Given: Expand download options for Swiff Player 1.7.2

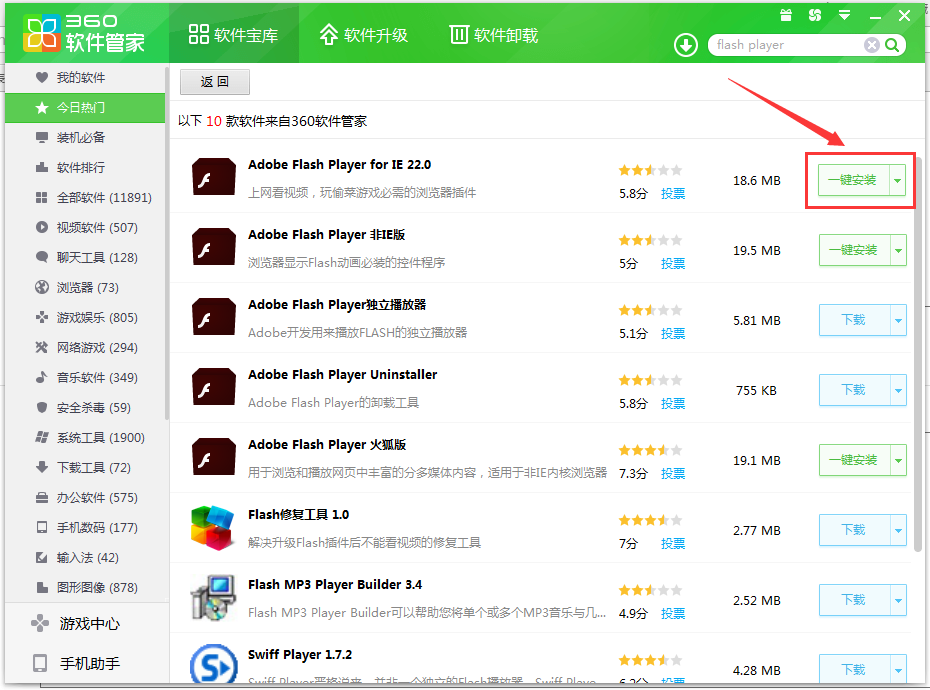Looking at the screenshot, I should tap(898, 670).
